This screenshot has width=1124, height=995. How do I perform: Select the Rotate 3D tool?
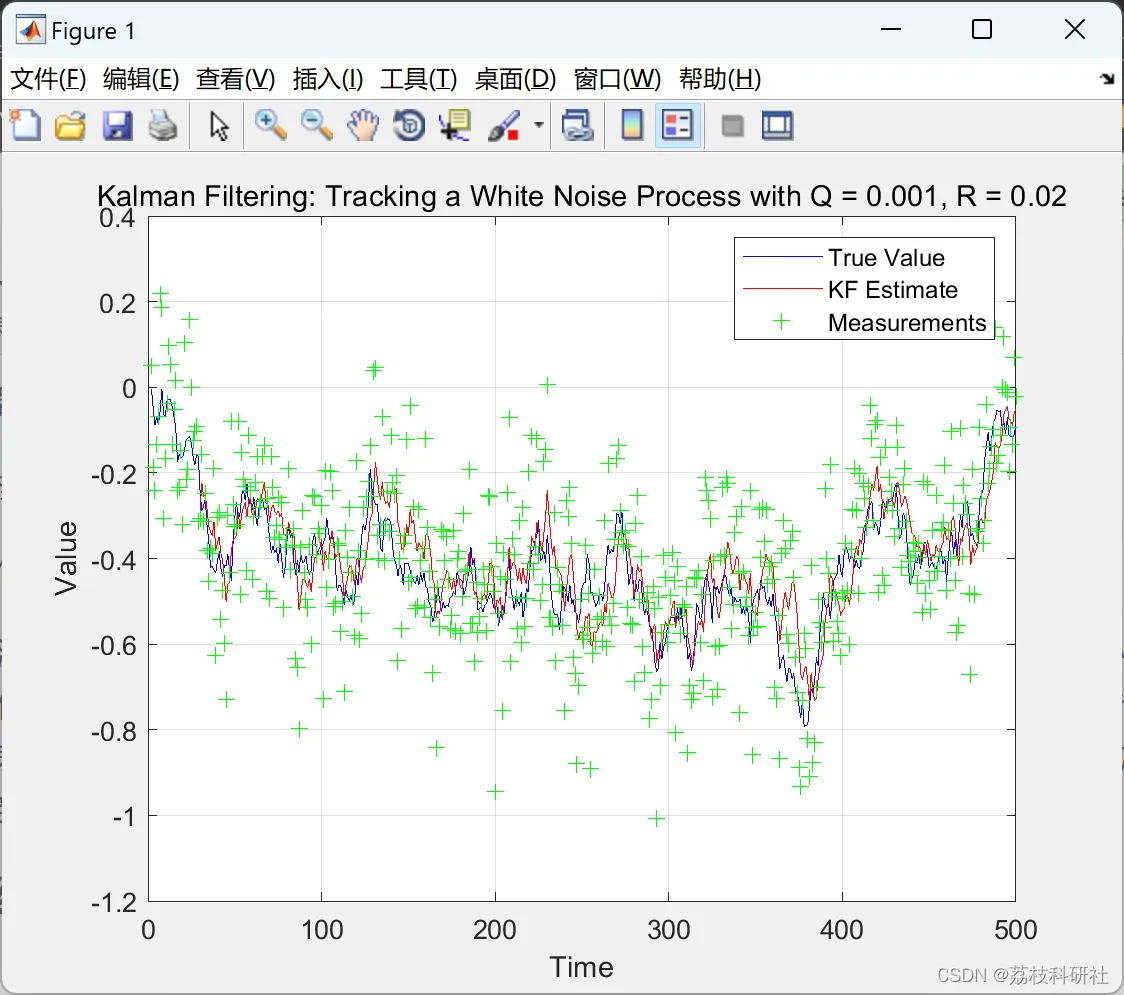point(409,125)
